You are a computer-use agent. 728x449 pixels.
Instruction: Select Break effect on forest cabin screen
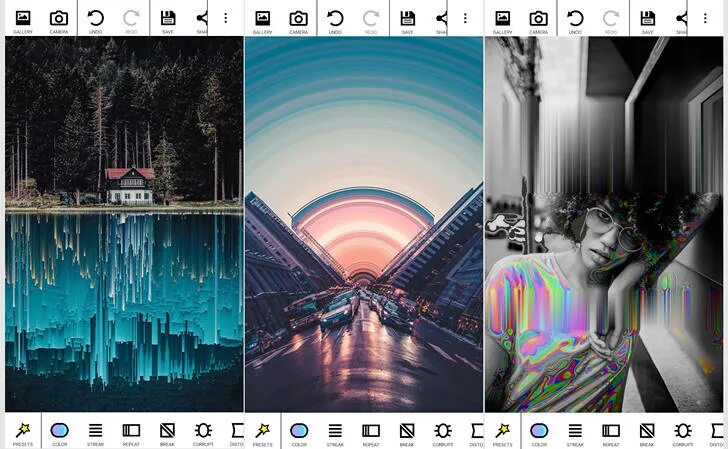click(x=167, y=434)
